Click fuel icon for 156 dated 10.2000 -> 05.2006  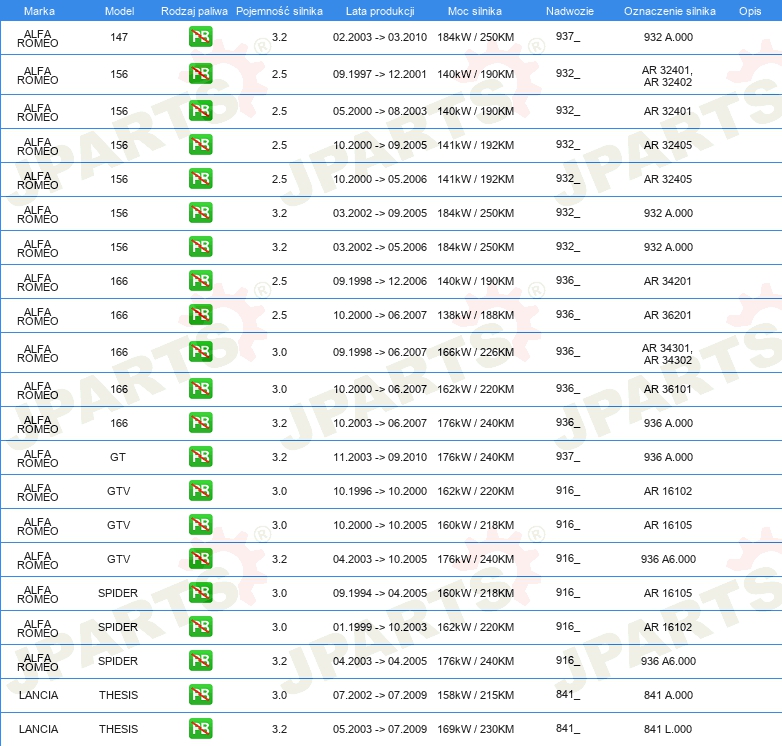click(x=200, y=179)
